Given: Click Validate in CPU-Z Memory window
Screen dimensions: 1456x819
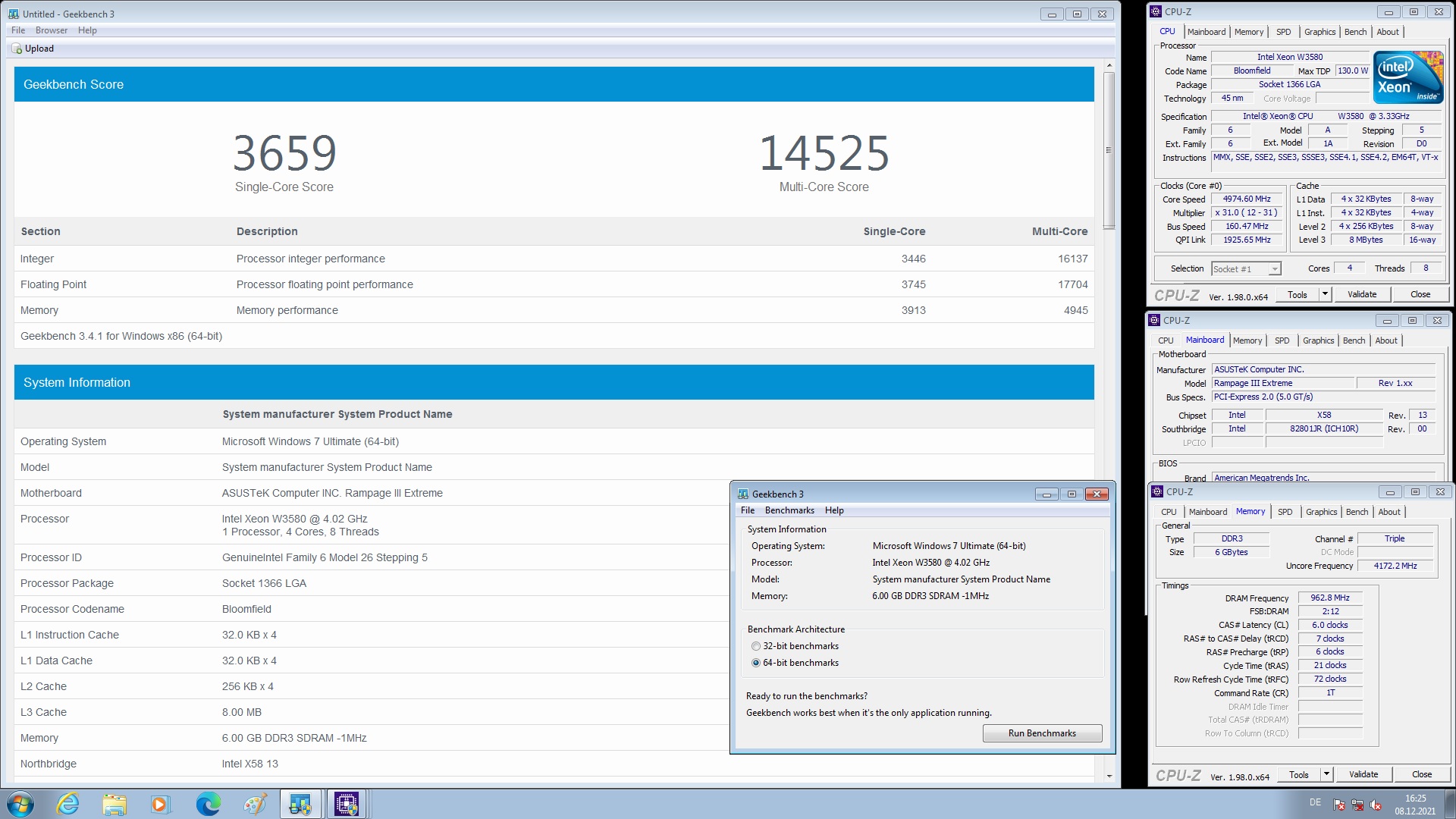Looking at the screenshot, I should pyautogui.click(x=1363, y=774).
